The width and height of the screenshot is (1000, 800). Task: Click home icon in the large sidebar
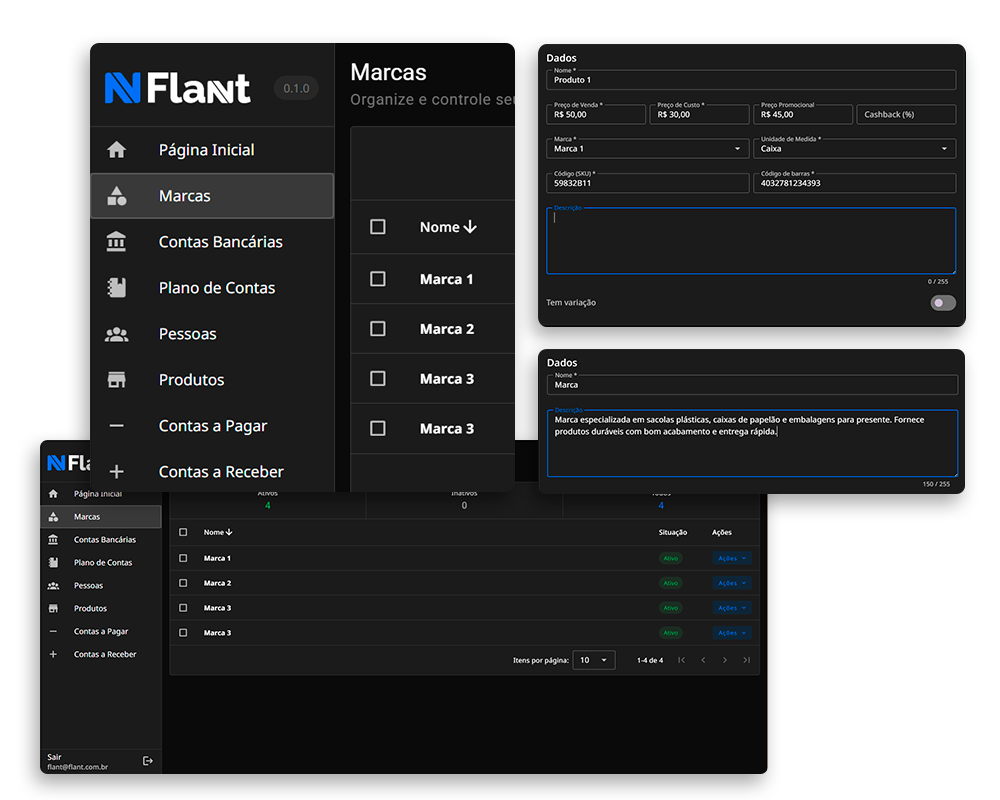point(117,150)
